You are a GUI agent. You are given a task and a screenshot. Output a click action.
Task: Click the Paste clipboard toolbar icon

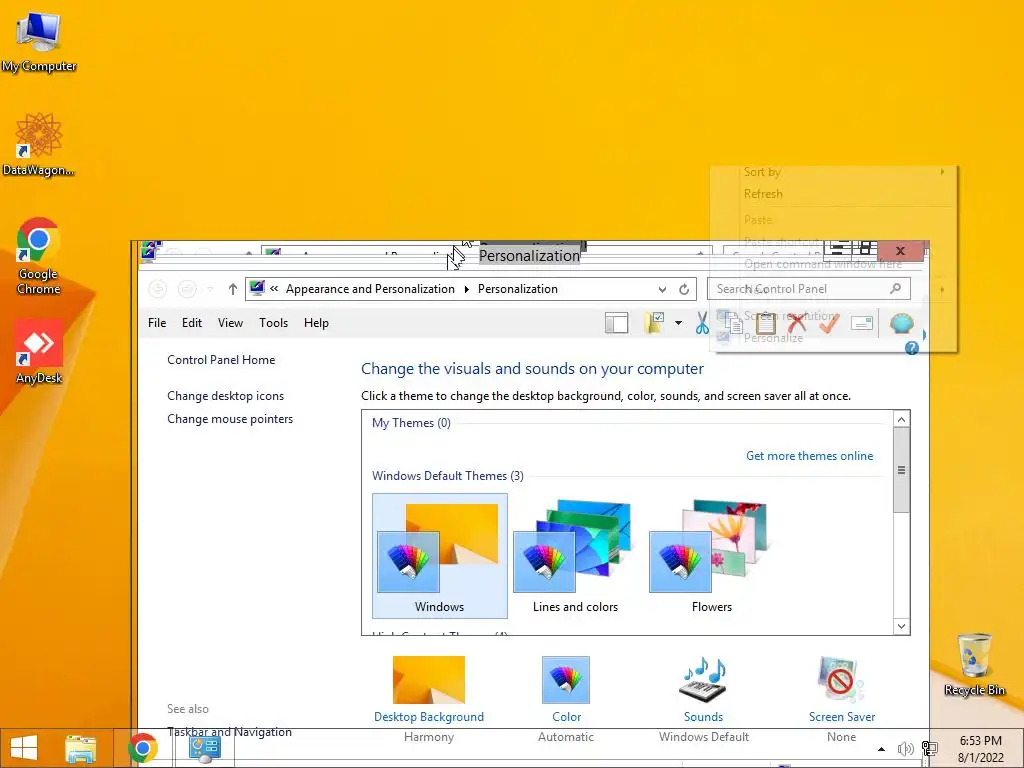click(x=765, y=323)
